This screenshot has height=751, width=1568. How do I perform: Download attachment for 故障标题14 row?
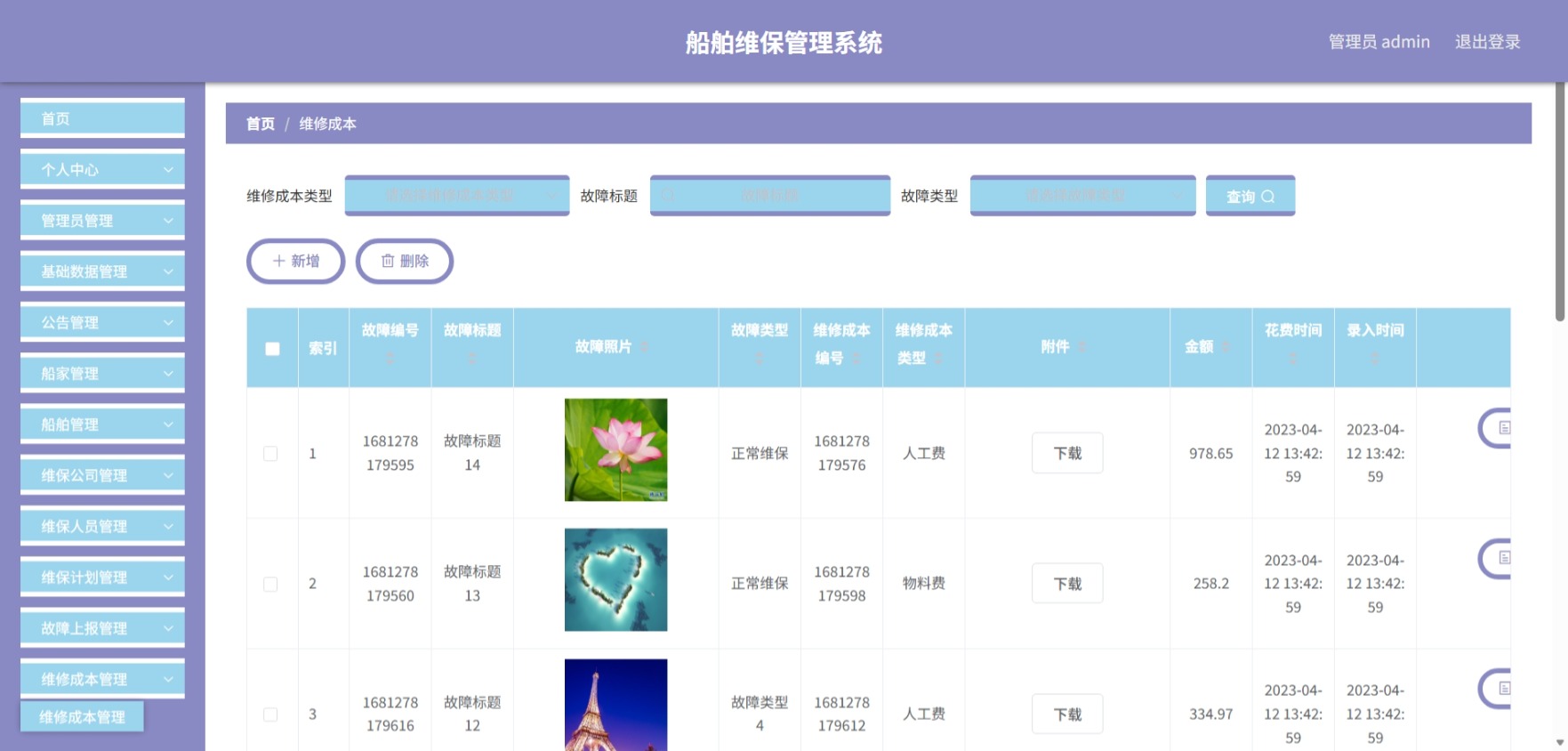(1067, 453)
